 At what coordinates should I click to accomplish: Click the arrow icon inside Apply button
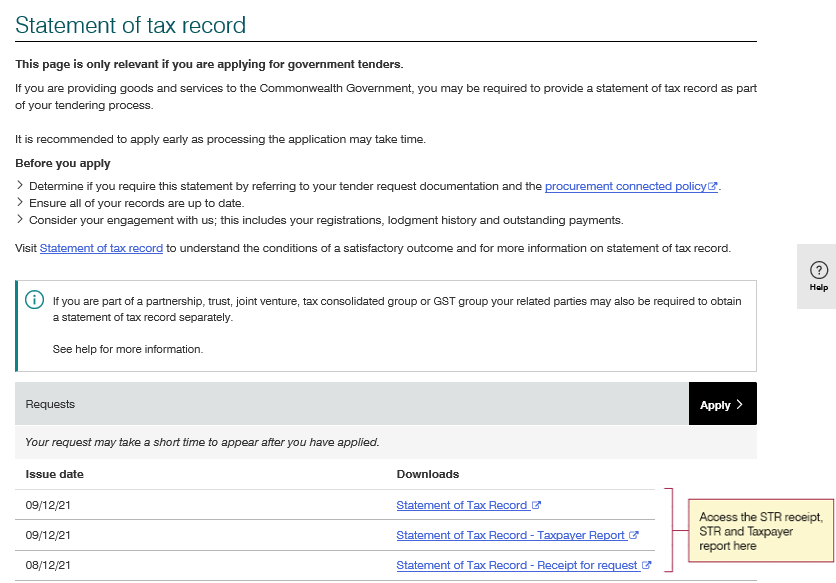[x=738, y=404]
